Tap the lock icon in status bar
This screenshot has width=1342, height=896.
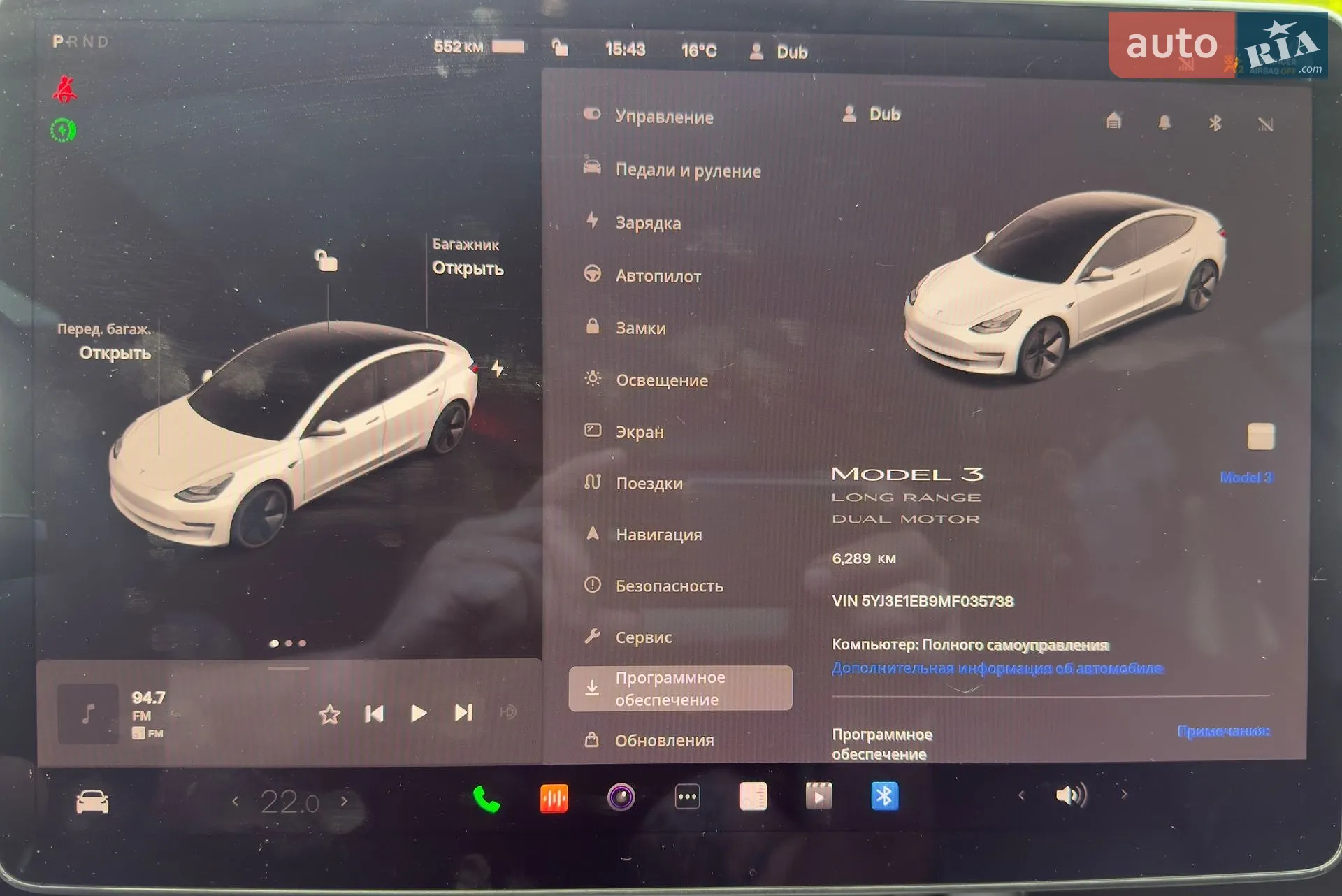[x=560, y=48]
